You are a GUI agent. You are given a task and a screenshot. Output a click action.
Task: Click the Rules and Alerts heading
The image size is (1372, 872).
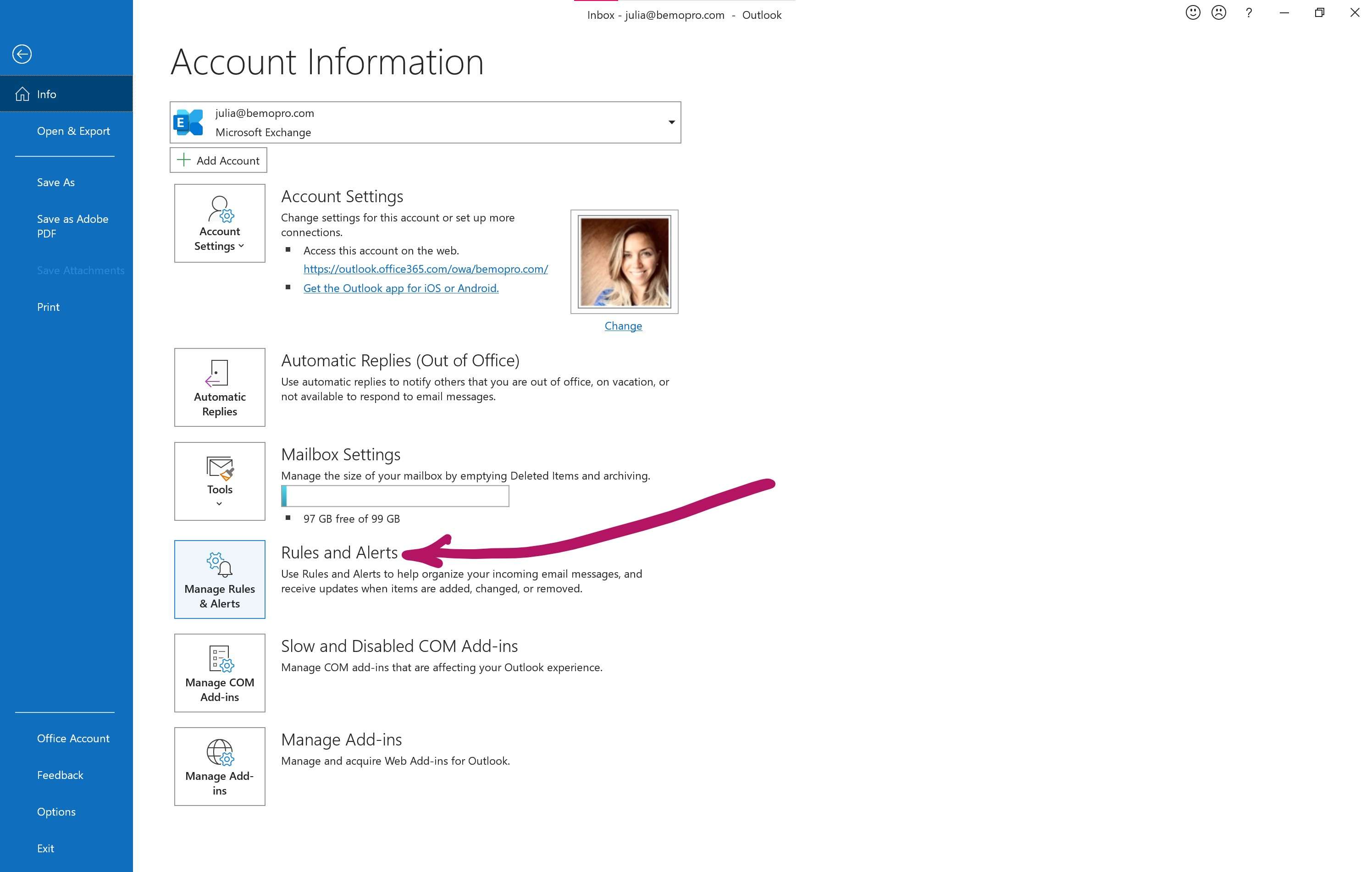tap(340, 552)
